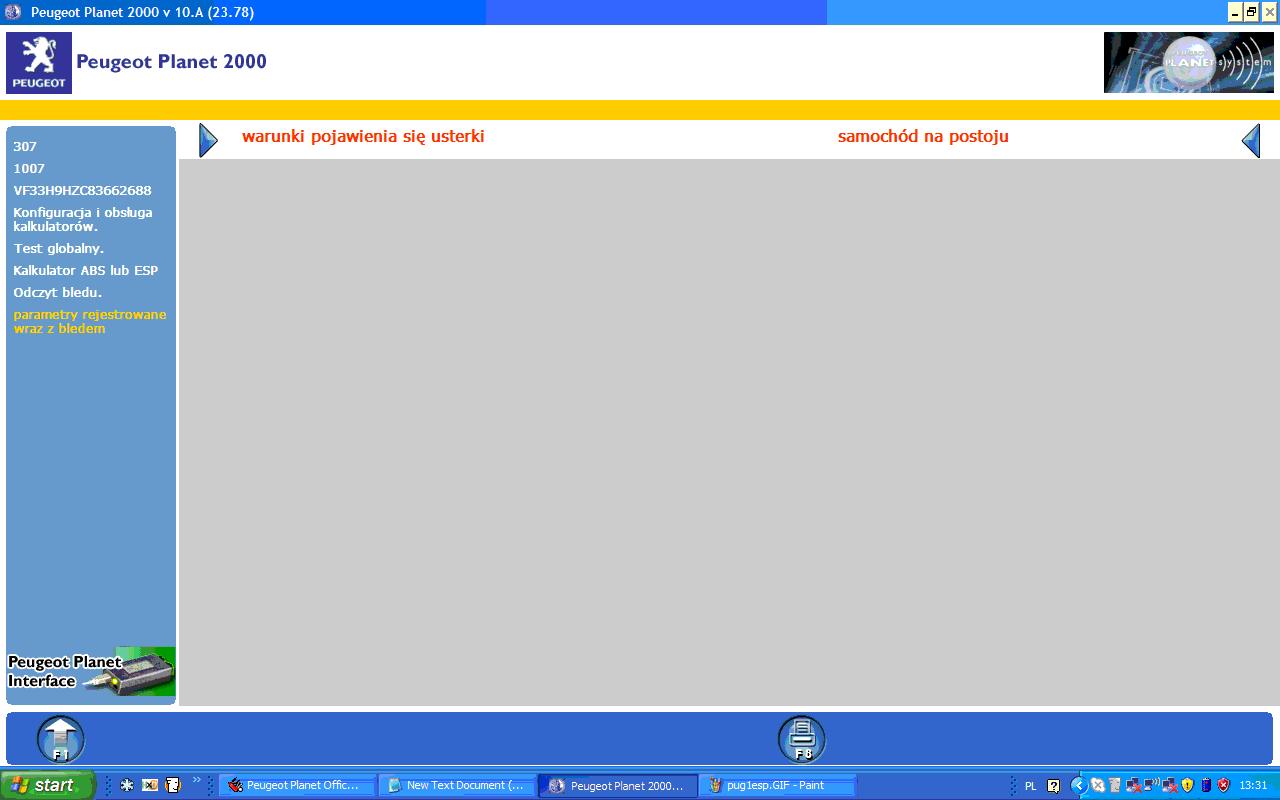The width and height of the screenshot is (1280, 800).
Task: Select '1007' in the sidebar
Action: point(29,168)
